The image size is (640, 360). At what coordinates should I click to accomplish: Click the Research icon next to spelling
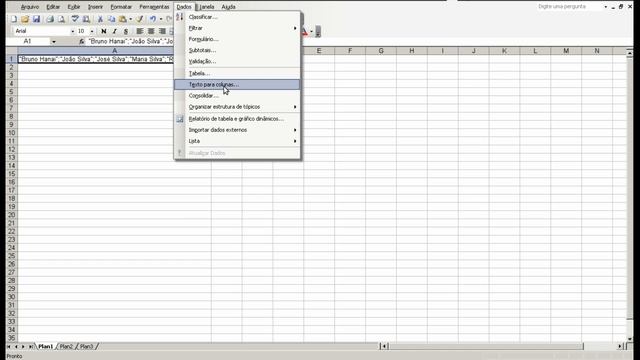[86, 19]
